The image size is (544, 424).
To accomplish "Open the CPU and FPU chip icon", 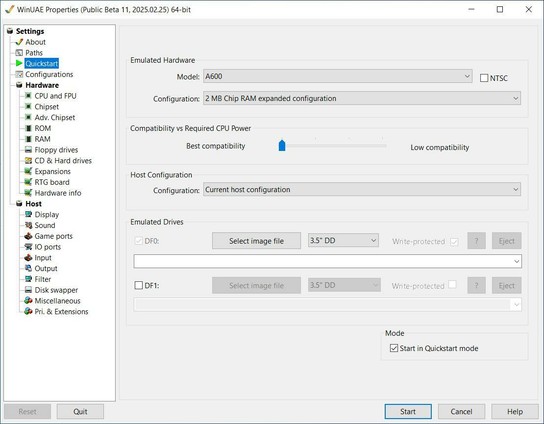I will pyautogui.click(x=28, y=96).
